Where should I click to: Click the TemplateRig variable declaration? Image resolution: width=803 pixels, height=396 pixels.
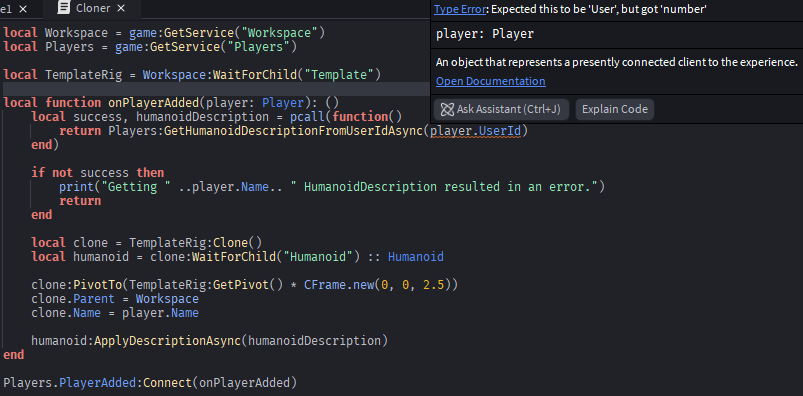83,75
